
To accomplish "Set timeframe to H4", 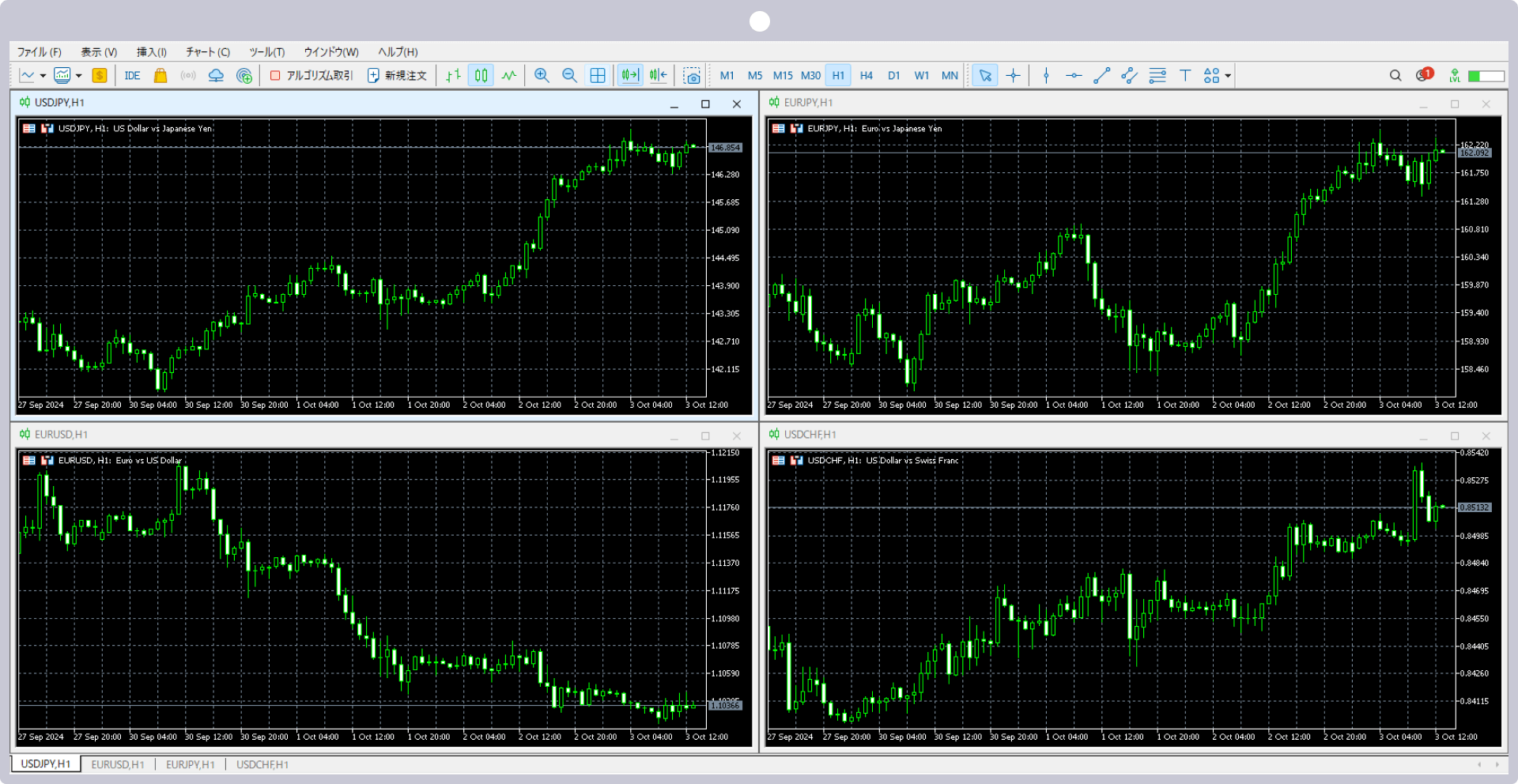I will pyautogui.click(x=867, y=76).
